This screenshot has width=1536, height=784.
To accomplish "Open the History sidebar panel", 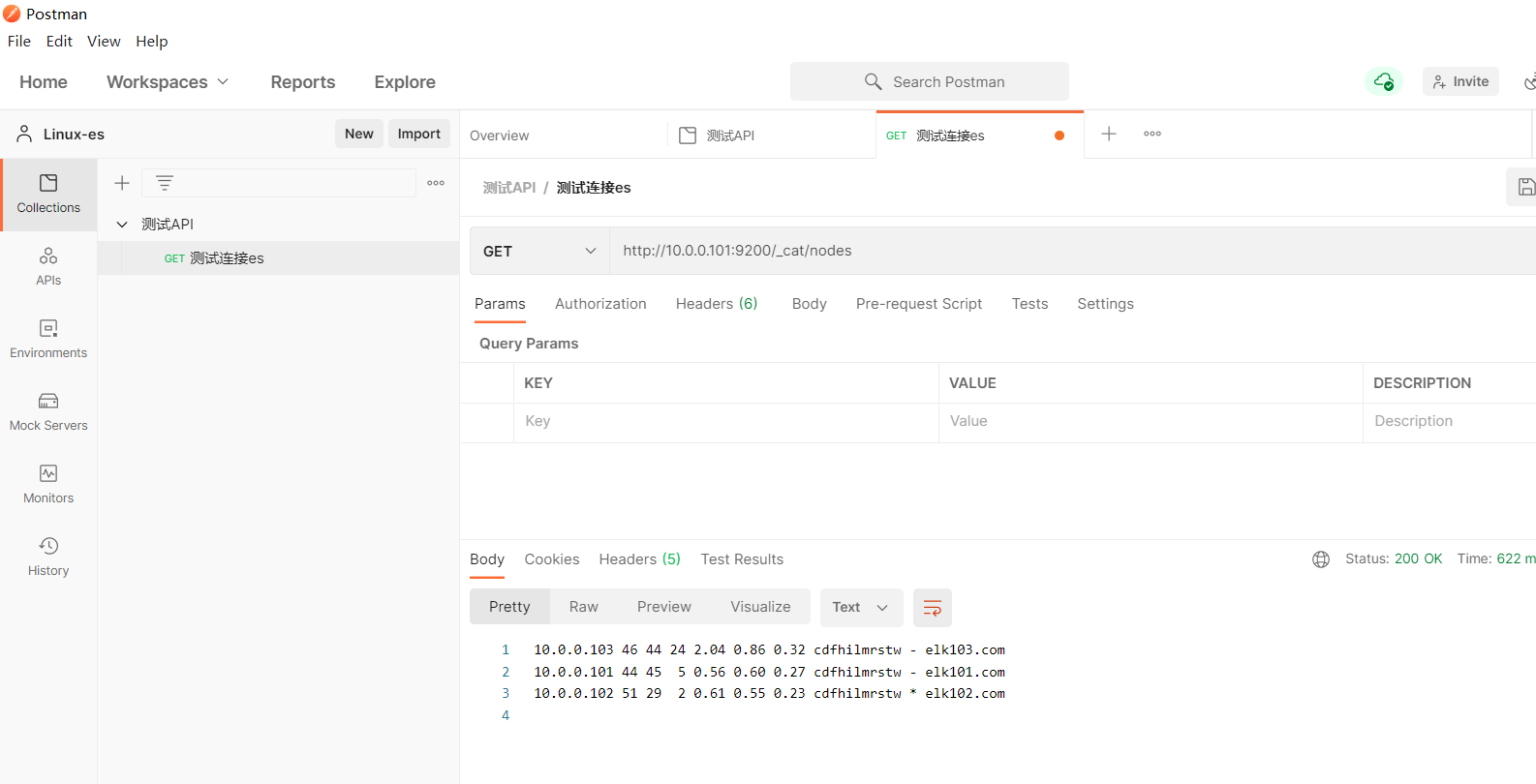I will [x=48, y=558].
